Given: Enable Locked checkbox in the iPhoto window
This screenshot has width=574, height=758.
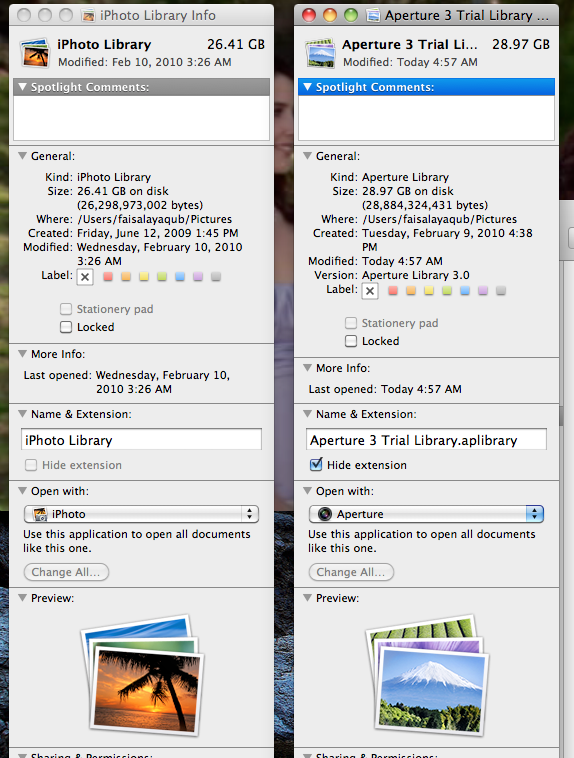Looking at the screenshot, I should point(66,327).
